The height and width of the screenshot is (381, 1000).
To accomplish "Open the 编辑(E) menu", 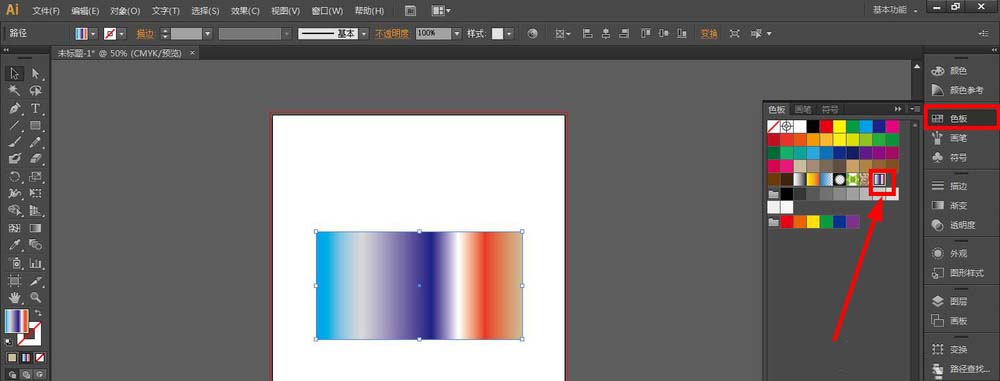I will [85, 11].
